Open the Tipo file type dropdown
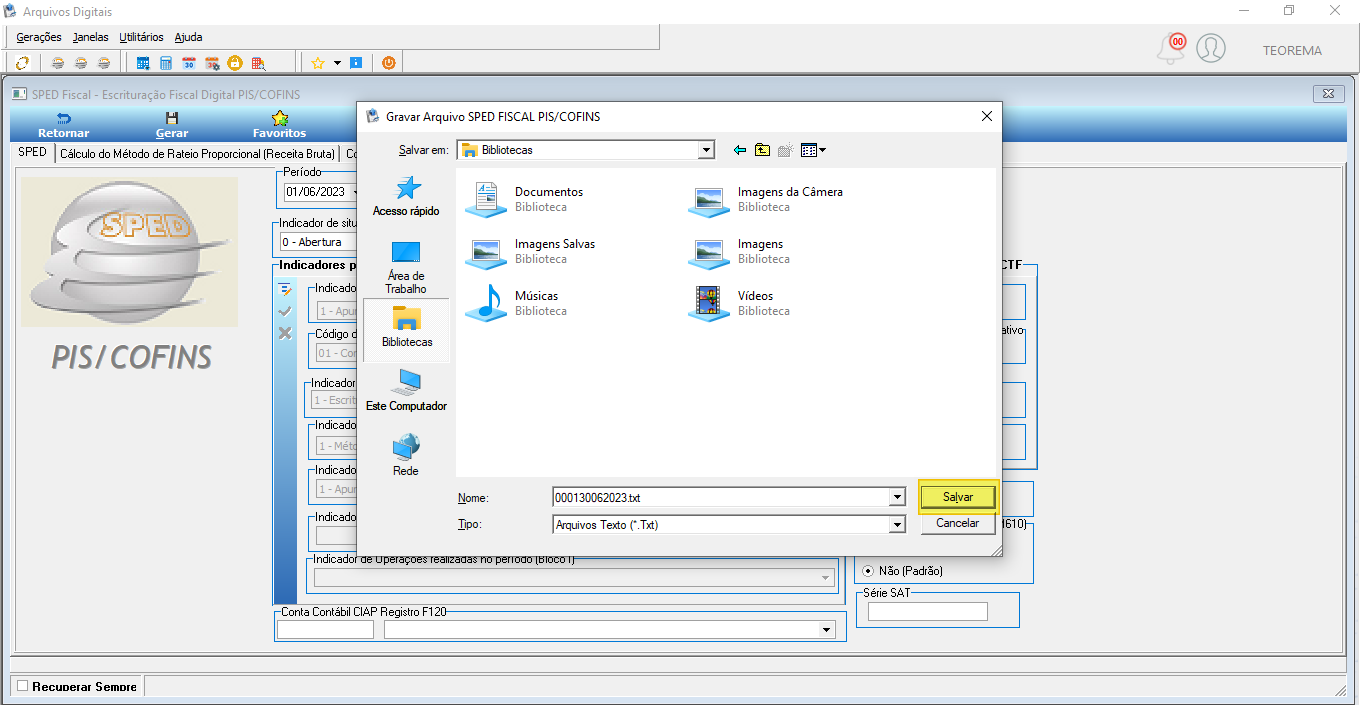 (x=897, y=524)
